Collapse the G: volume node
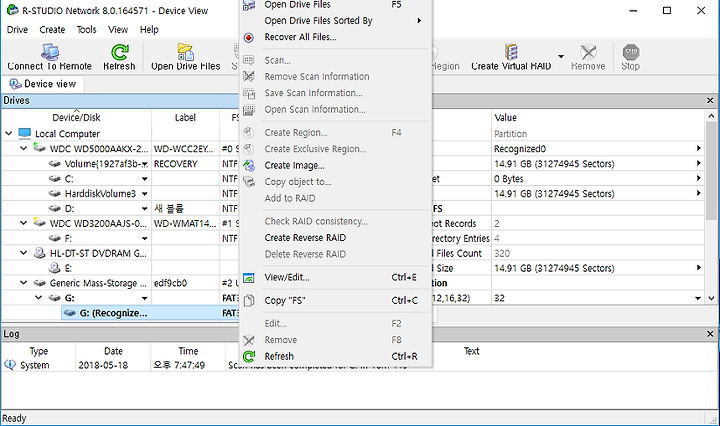 (x=39, y=297)
